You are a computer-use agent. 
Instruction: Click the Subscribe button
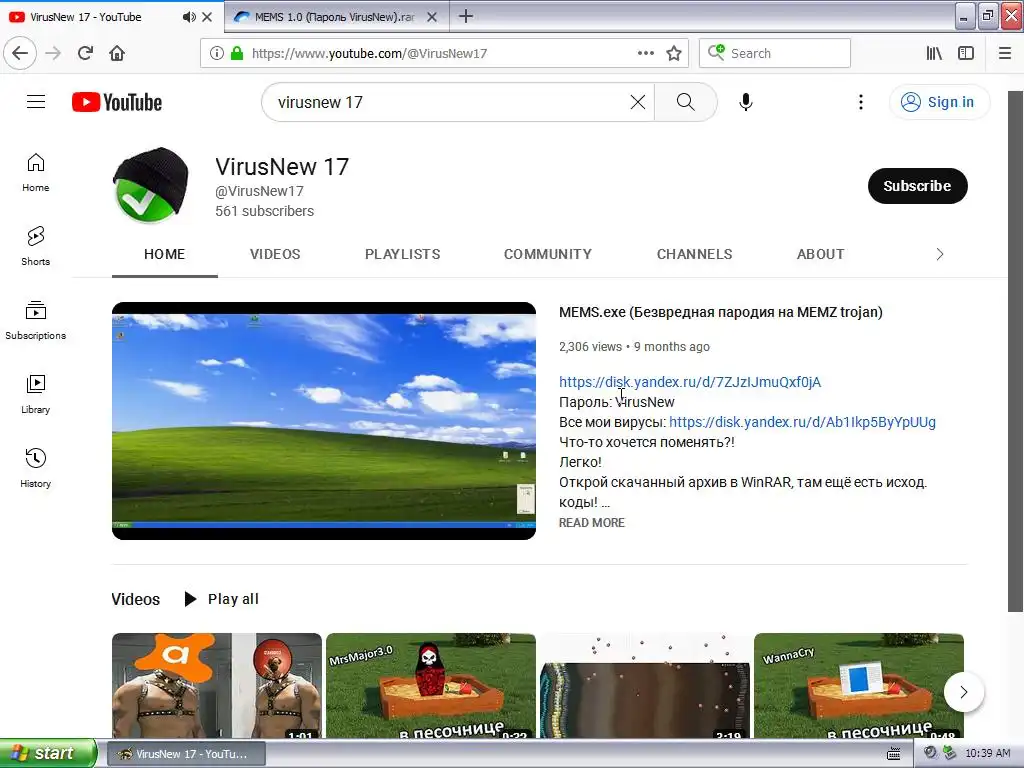[x=918, y=186]
